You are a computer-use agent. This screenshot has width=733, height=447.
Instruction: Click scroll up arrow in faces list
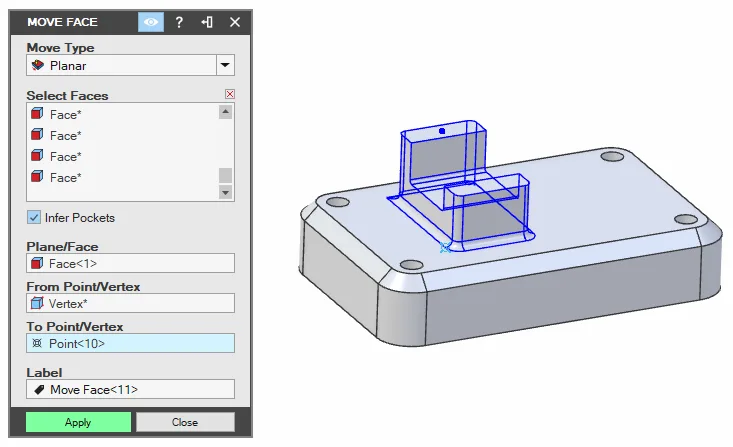225,112
